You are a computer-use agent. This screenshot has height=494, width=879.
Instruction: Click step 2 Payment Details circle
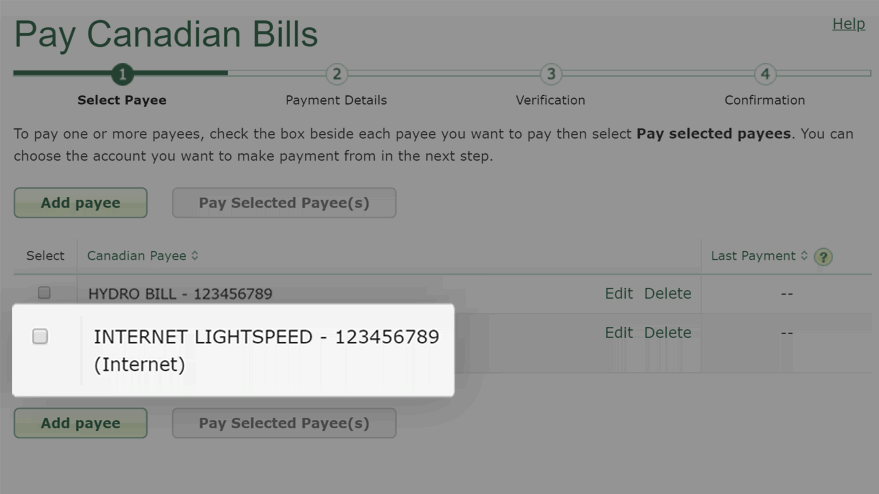pos(336,74)
